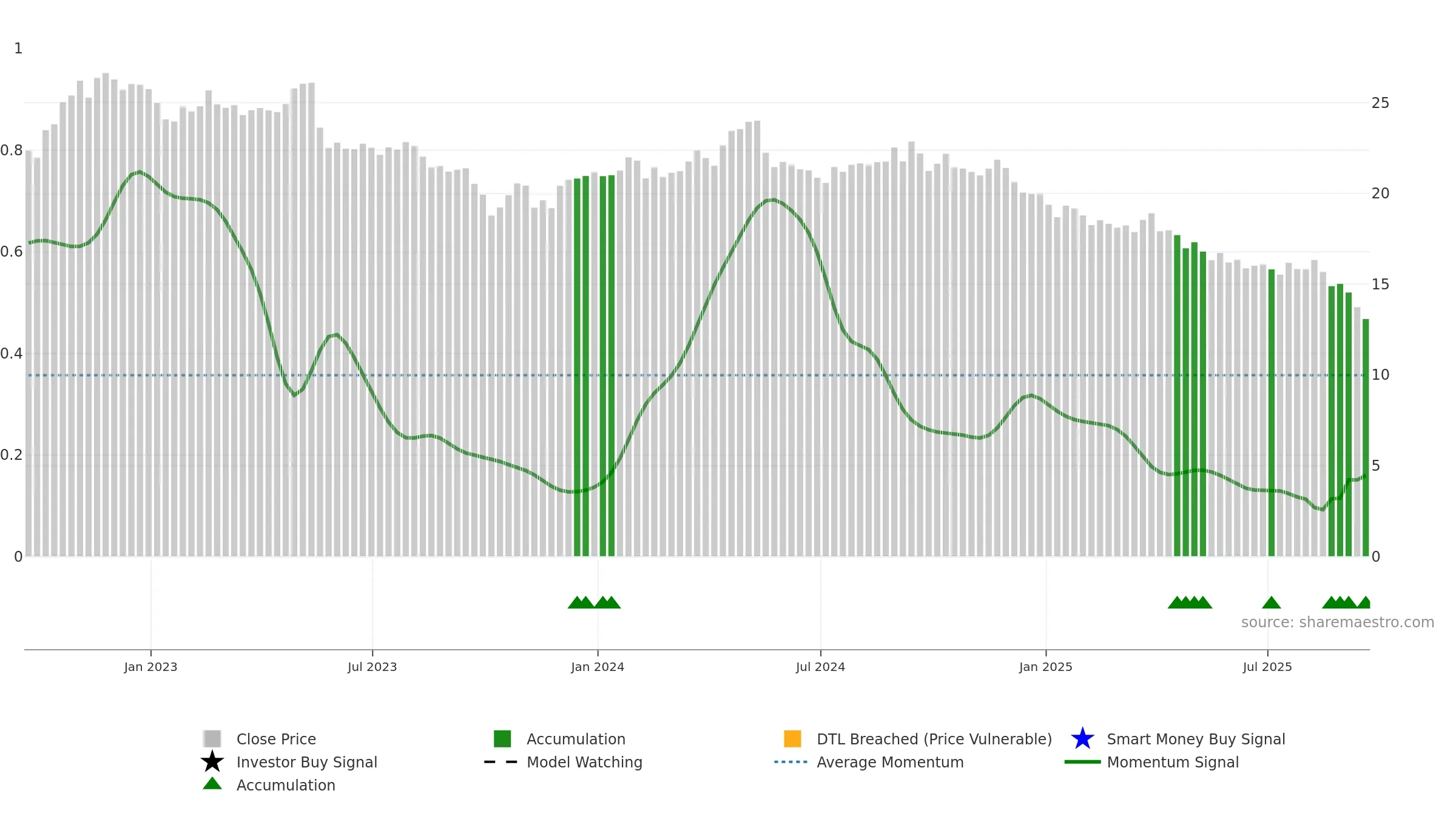
Task: Click the Model Watching dashed line icon
Action: point(500,762)
